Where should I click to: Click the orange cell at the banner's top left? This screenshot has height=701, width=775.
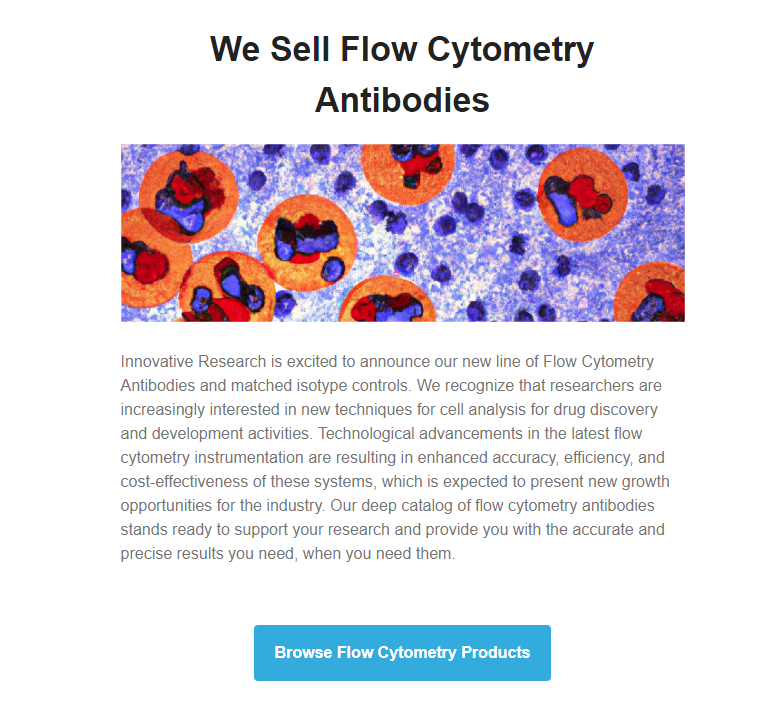pos(188,197)
